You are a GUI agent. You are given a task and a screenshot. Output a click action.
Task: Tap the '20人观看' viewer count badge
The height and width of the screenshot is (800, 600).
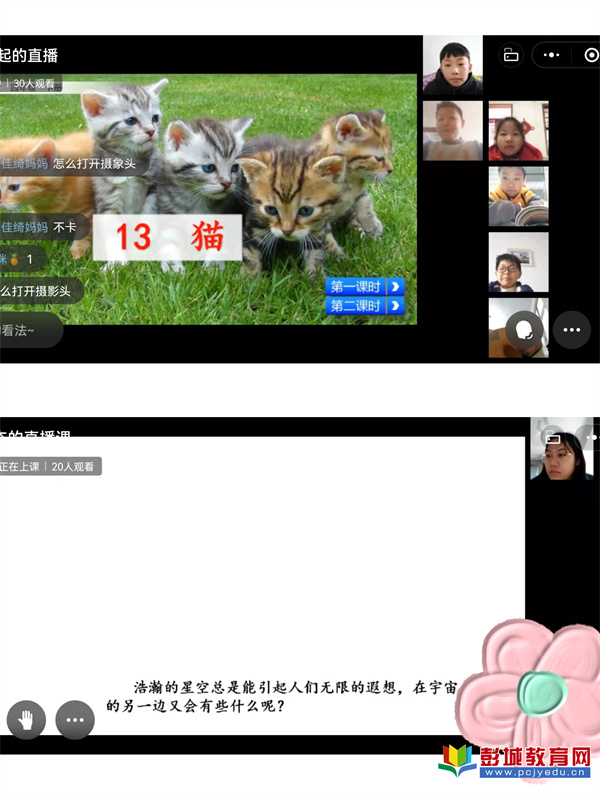[x=72, y=466]
